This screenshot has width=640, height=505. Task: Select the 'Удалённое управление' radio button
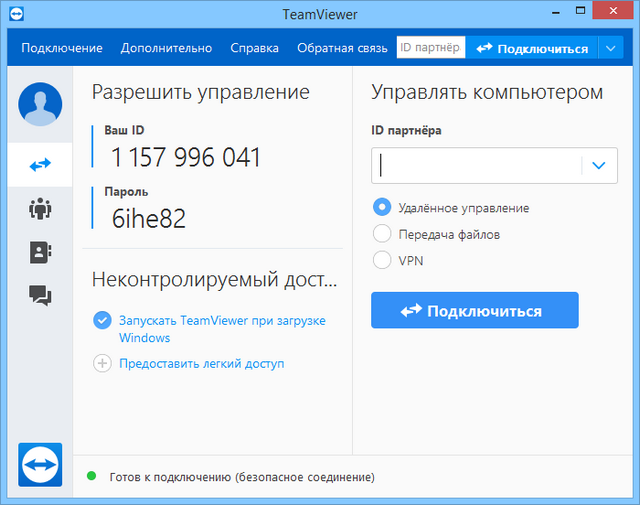(382, 207)
